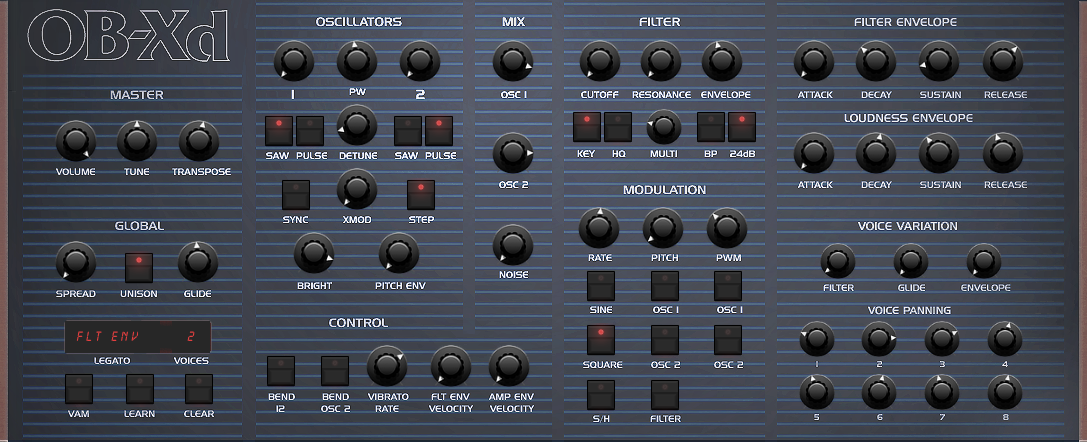Screen dimensions: 1087x442
Task: Click the XMOD knob
Action: click(357, 188)
